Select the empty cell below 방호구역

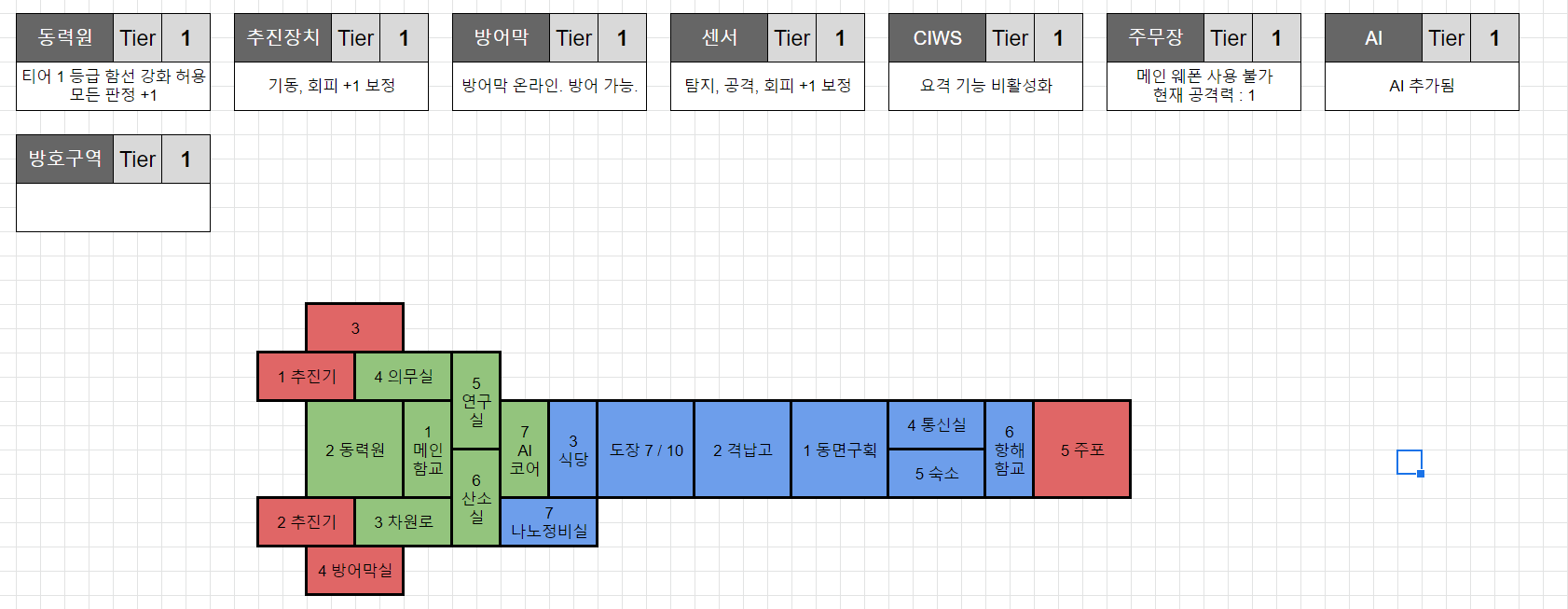(x=113, y=207)
